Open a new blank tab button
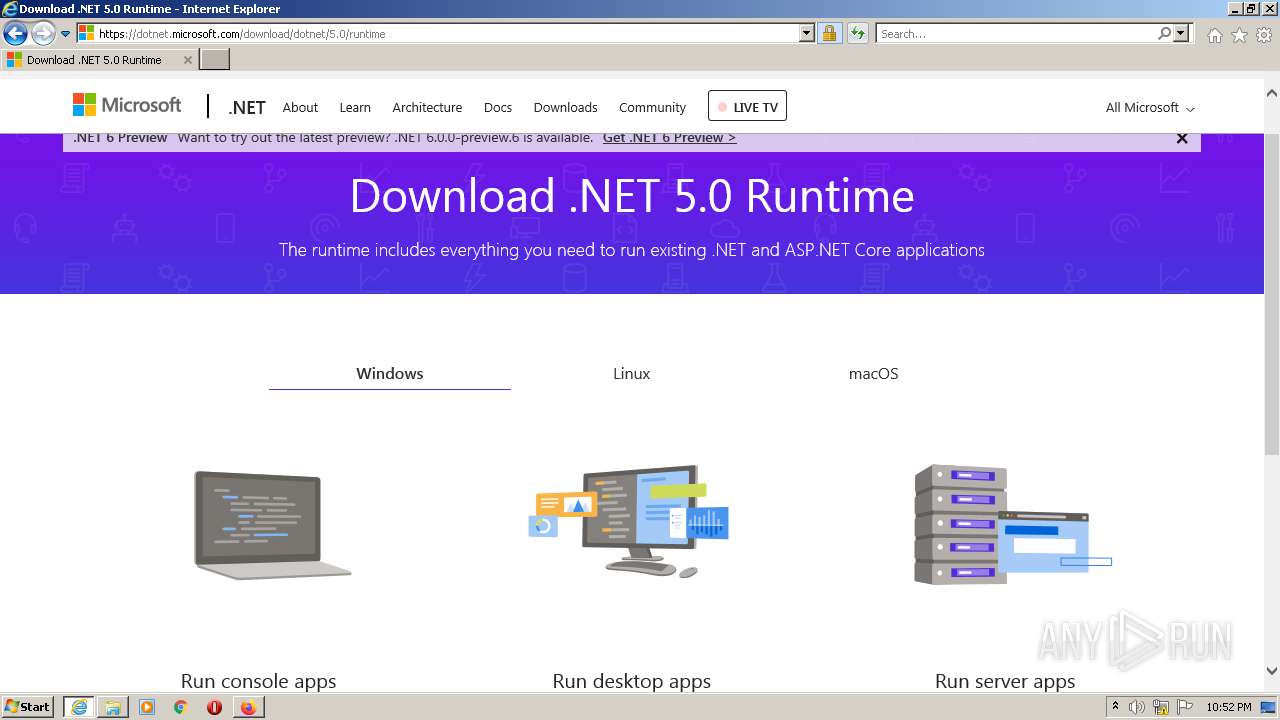 215,60
